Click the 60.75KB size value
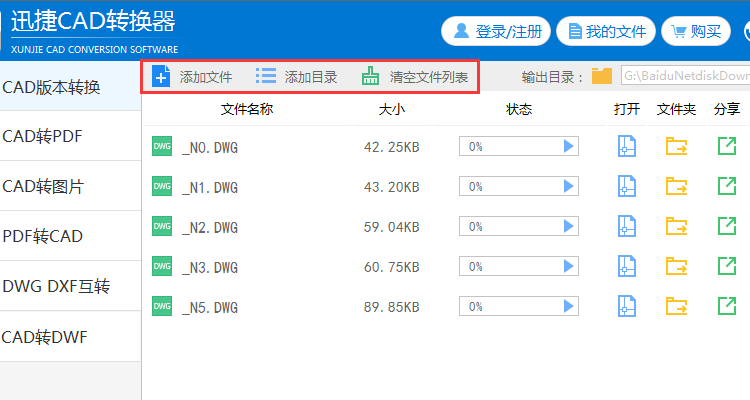Viewport: 750px width, 400px height. pos(392,267)
